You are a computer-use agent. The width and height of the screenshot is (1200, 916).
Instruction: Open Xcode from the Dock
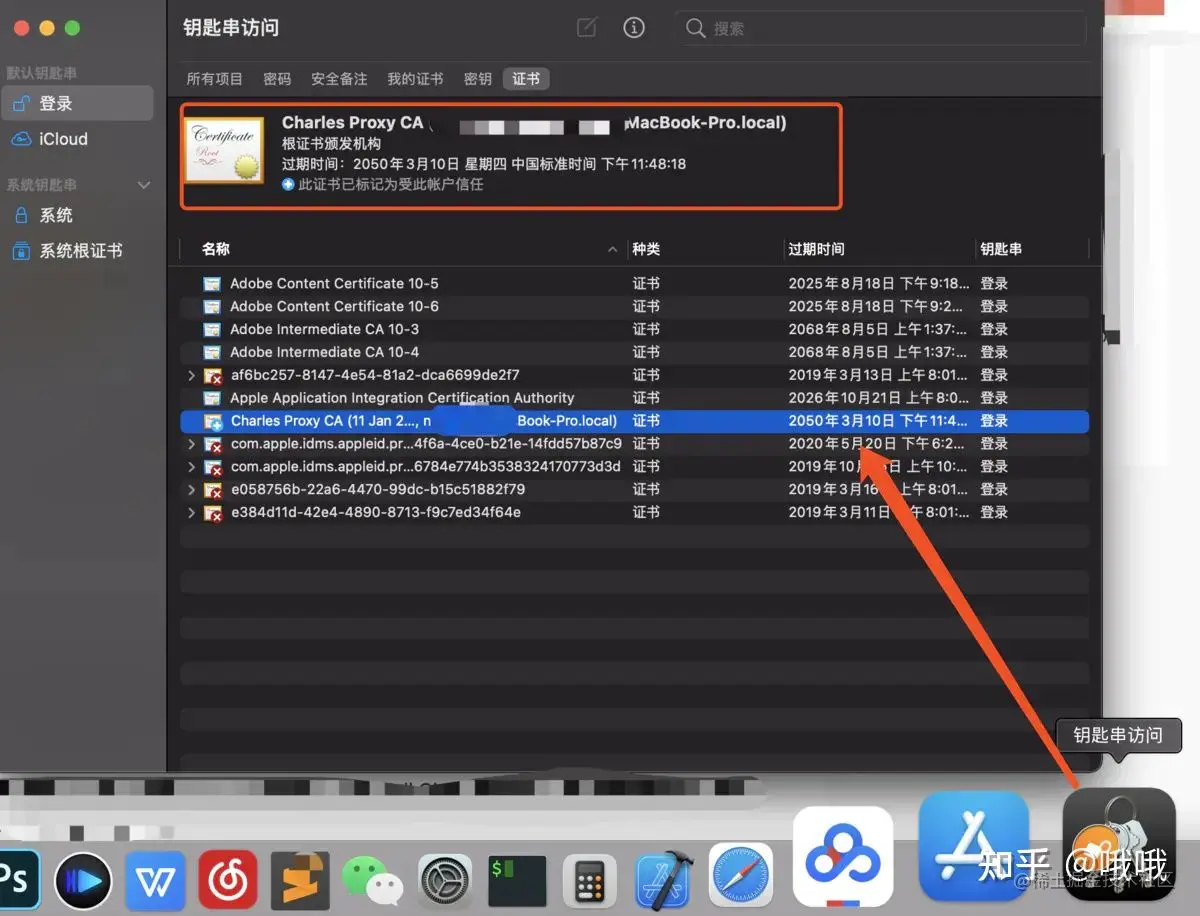tap(665, 880)
